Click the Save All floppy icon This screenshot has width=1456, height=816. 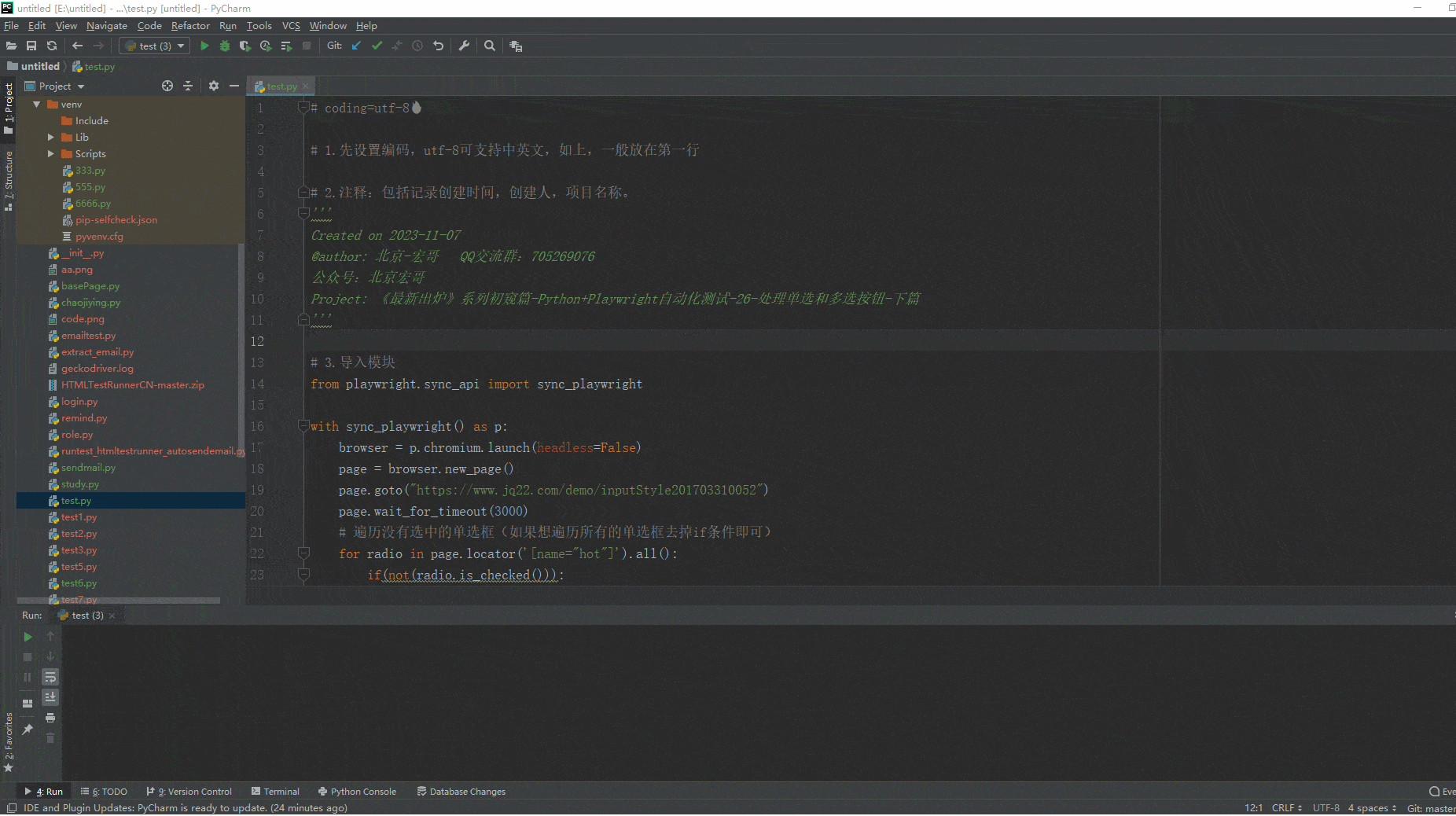[31, 46]
